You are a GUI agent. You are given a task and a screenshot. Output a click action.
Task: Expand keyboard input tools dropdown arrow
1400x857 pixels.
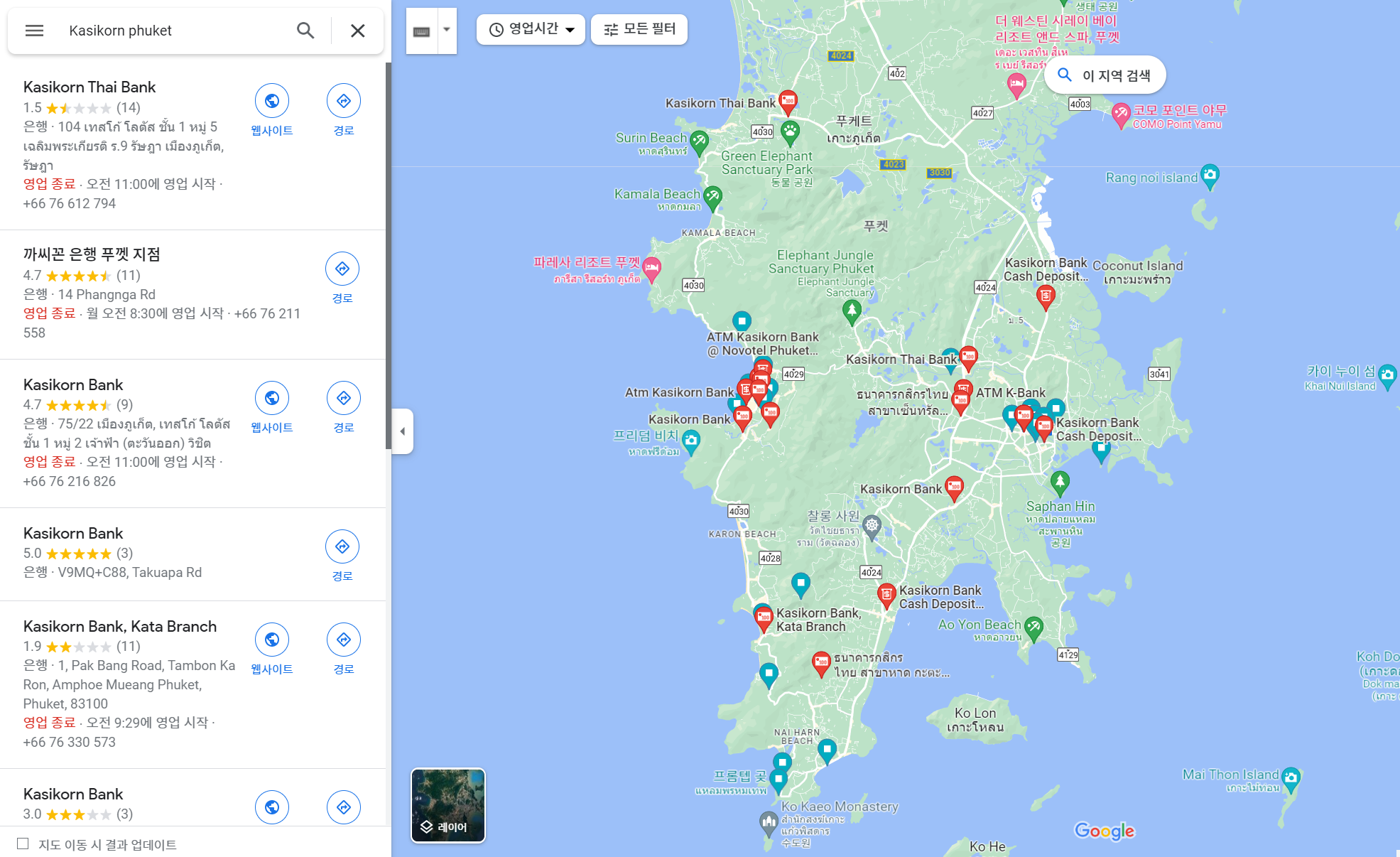click(x=447, y=30)
